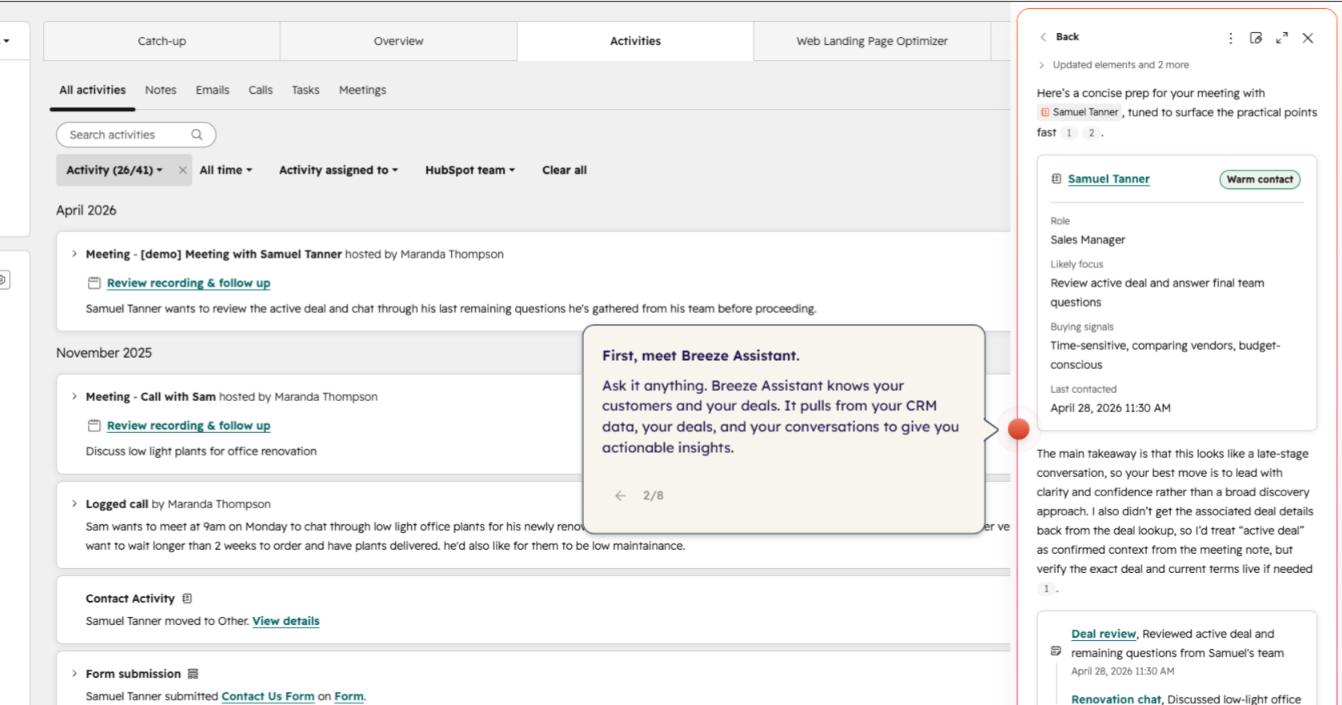
Task: Open Review recording & follow up for [demo] meeting
Action: pyautogui.click(x=188, y=283)
